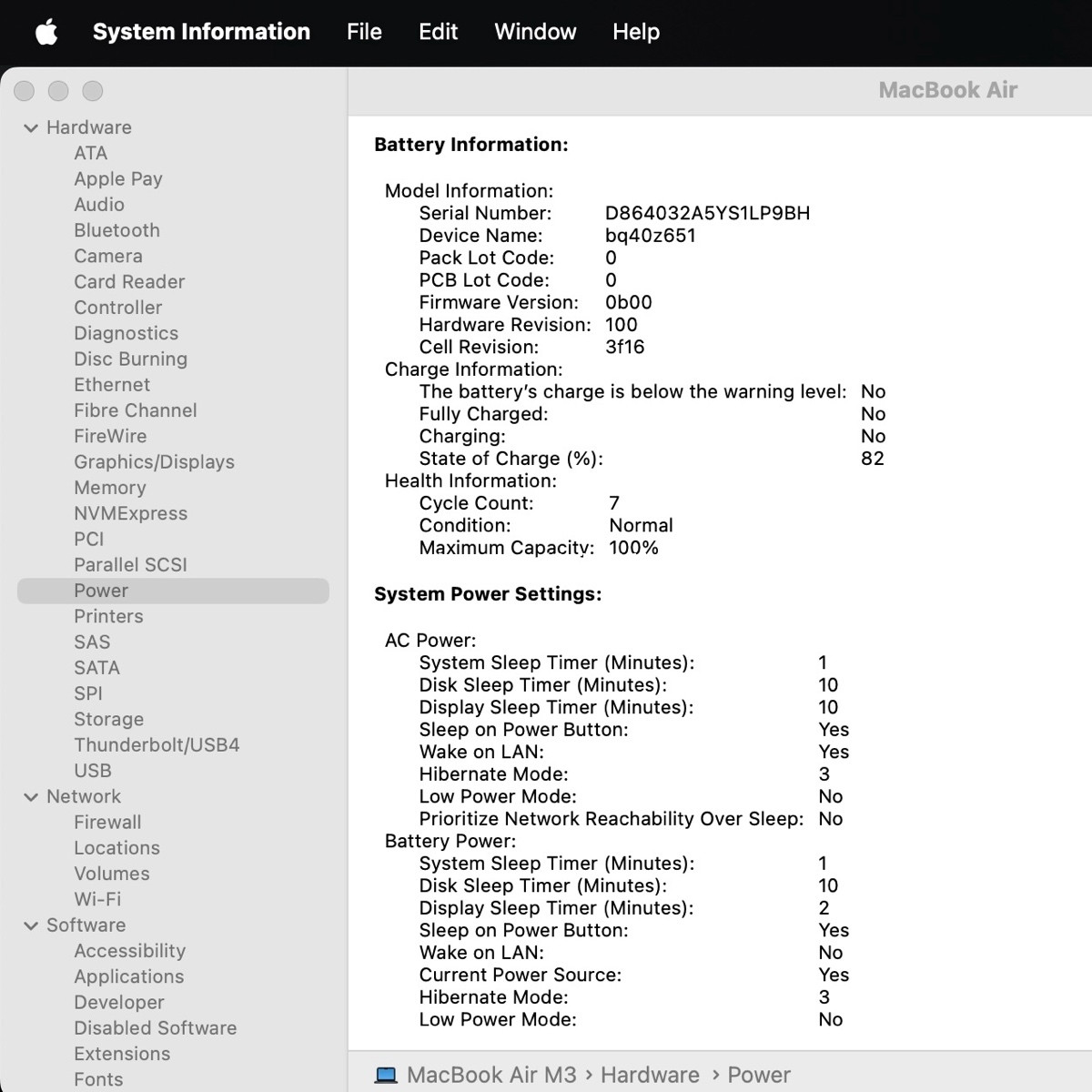Select NVMExpress in the sidebar
1092x1092 pixels.
coord(131,513)
